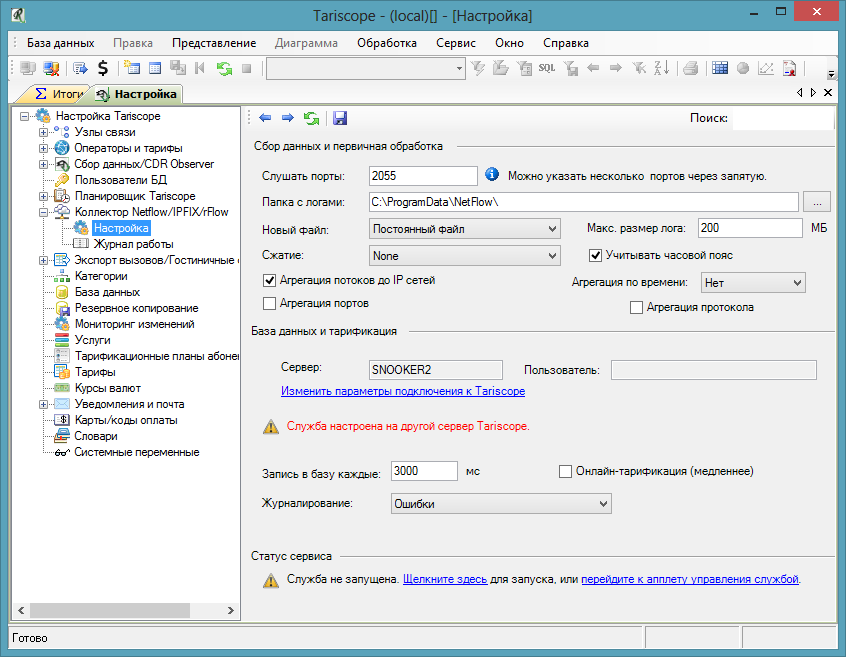Screen dimensions: 846x657
Task: Open the 'Агрегация по времени' dropdown
Action: click(753, 283)
